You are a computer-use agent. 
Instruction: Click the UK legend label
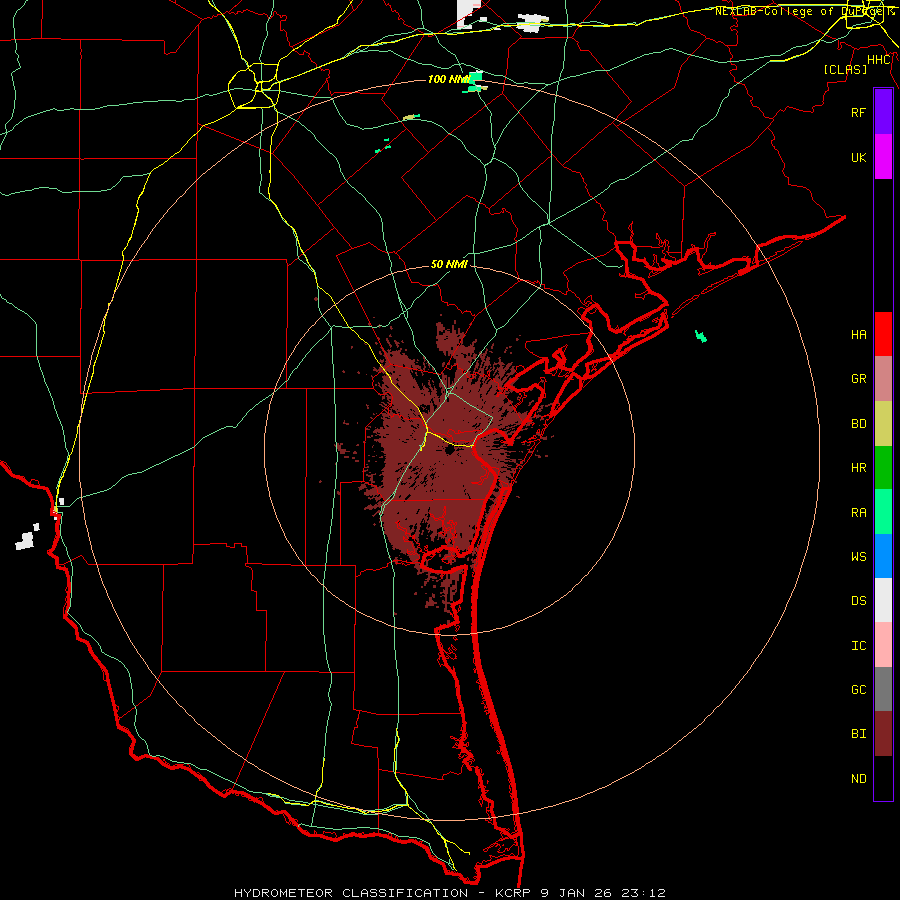pos(858,157)
